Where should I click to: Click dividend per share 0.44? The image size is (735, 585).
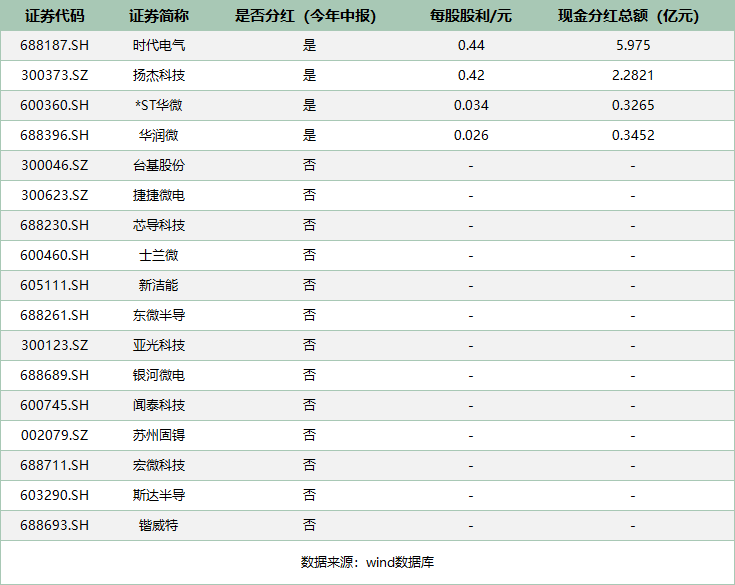[471, 45]
